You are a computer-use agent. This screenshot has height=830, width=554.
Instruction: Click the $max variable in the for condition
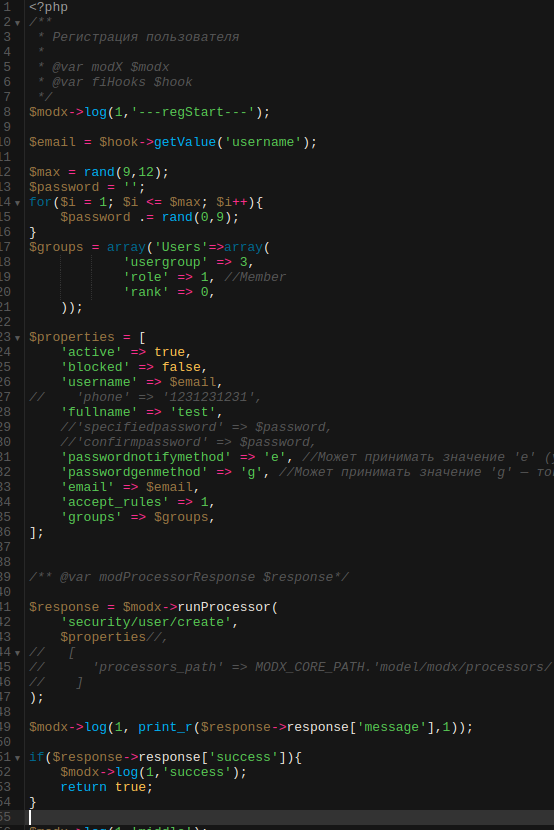185,202
